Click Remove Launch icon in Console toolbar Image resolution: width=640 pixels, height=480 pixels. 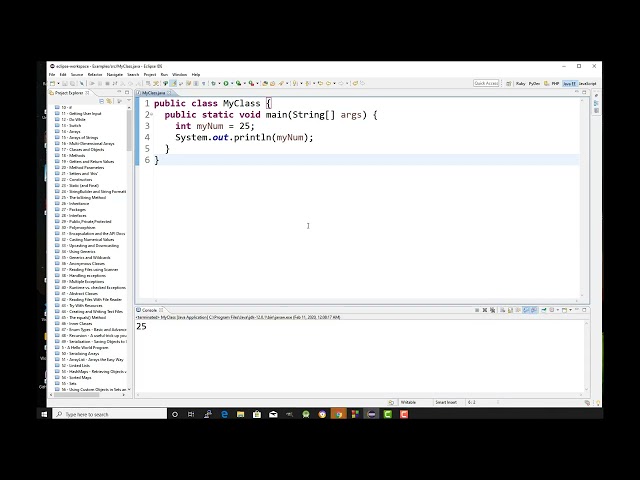[x=485, y=310]
